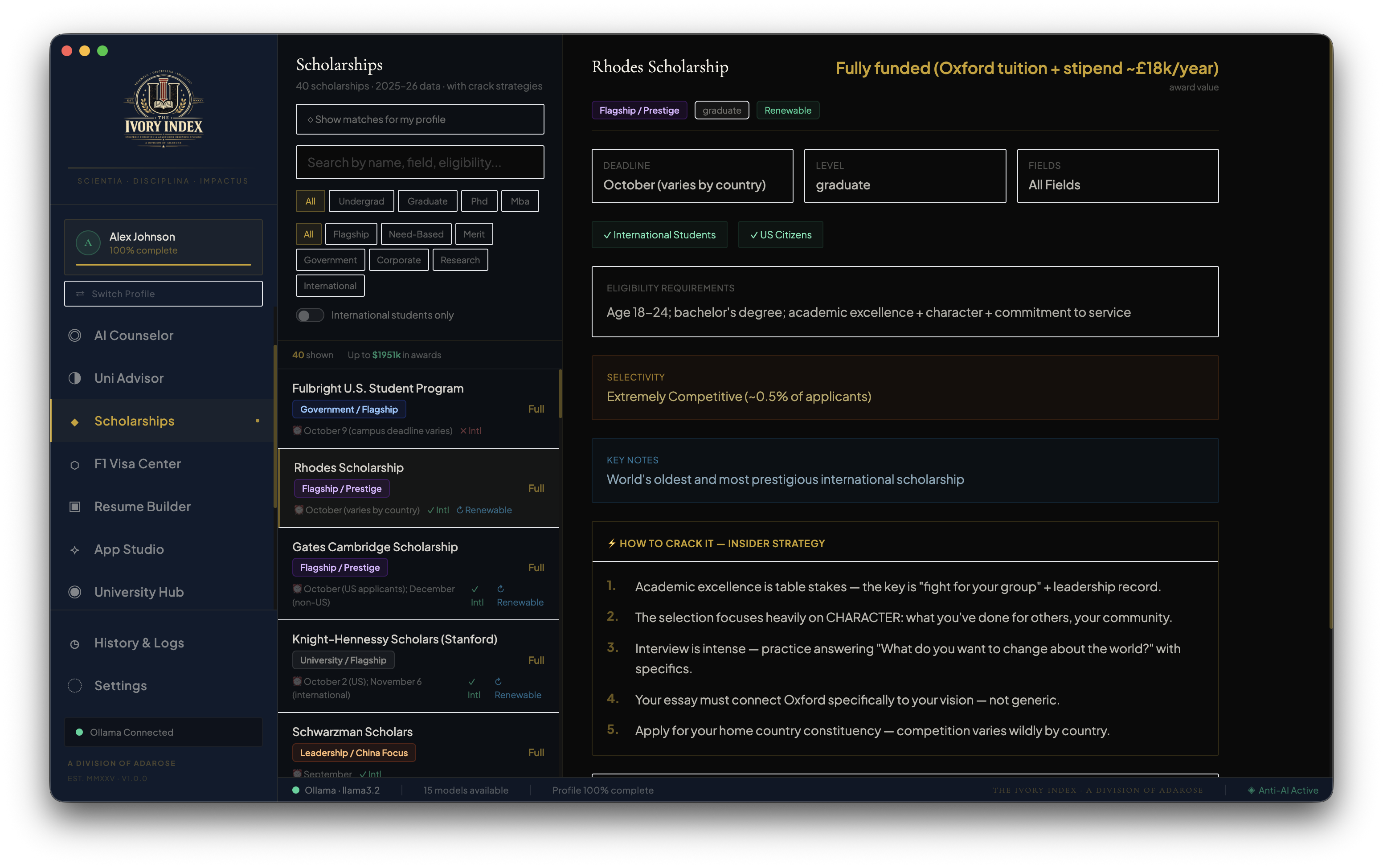Click the detail pane scrollbar
This screenshot has width=1383, height=868.
click(1331, 333)
